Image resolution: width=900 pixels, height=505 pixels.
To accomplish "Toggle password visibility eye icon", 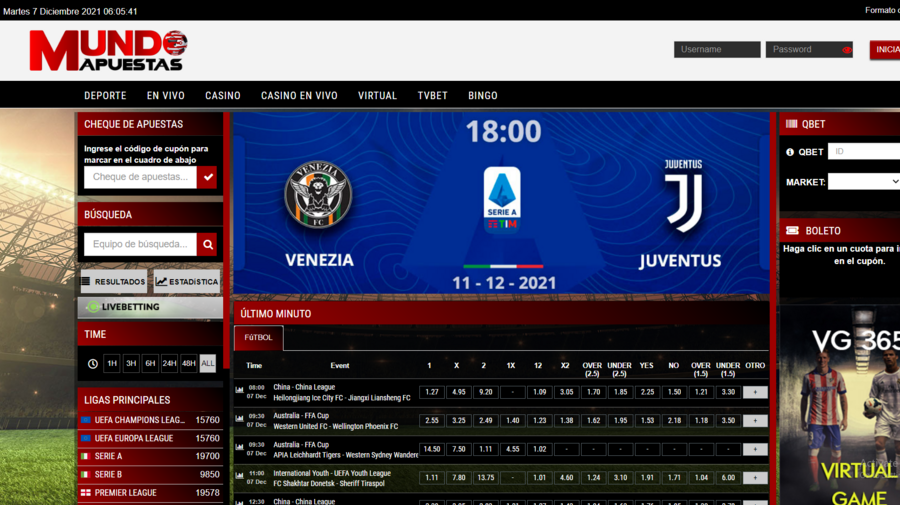I will (x=847, y=50).
